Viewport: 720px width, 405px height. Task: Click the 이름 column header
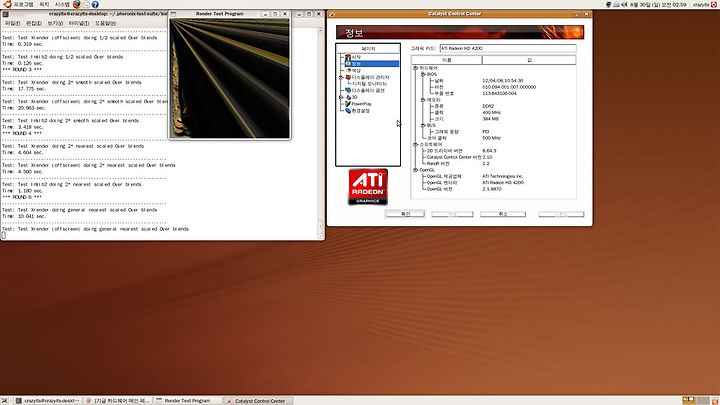click(x=446, y=60)
